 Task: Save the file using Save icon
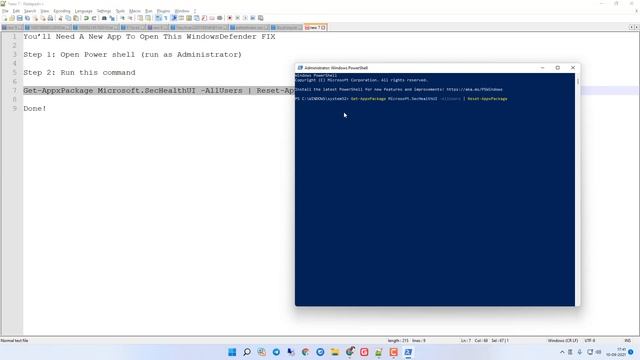[x=20, y=18]
